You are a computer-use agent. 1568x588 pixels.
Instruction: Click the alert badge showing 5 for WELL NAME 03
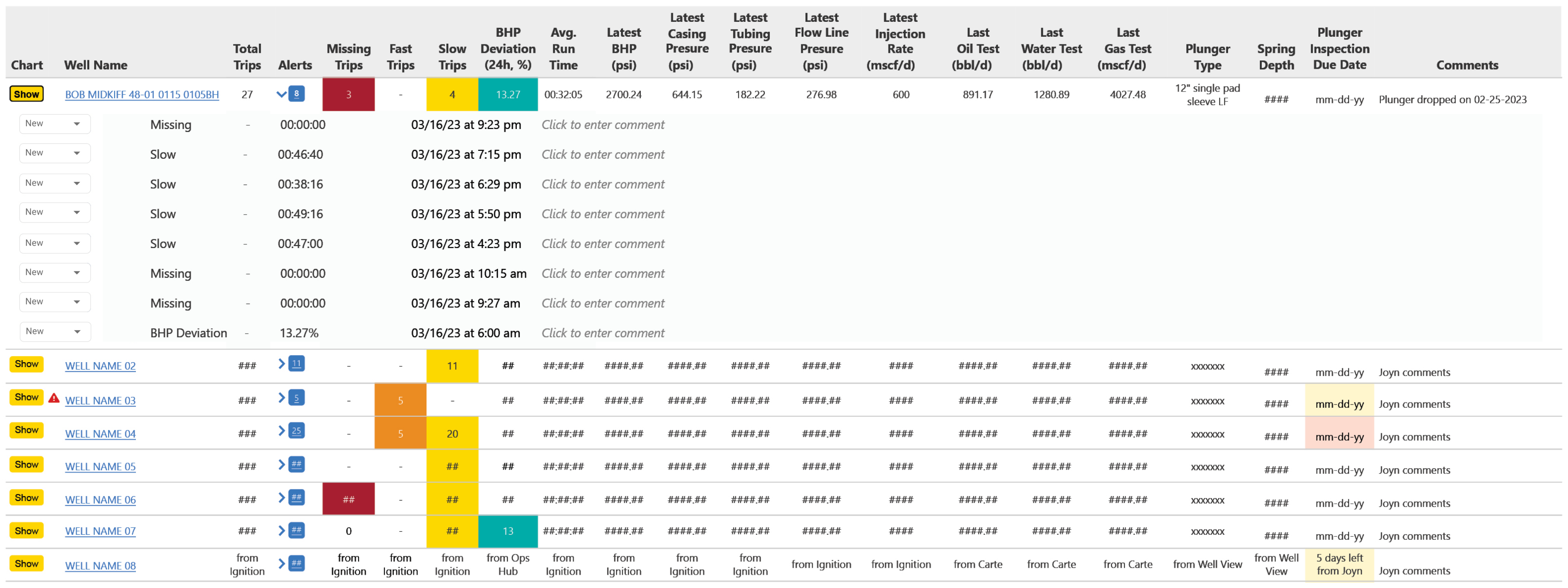click(x=296, y=398)
